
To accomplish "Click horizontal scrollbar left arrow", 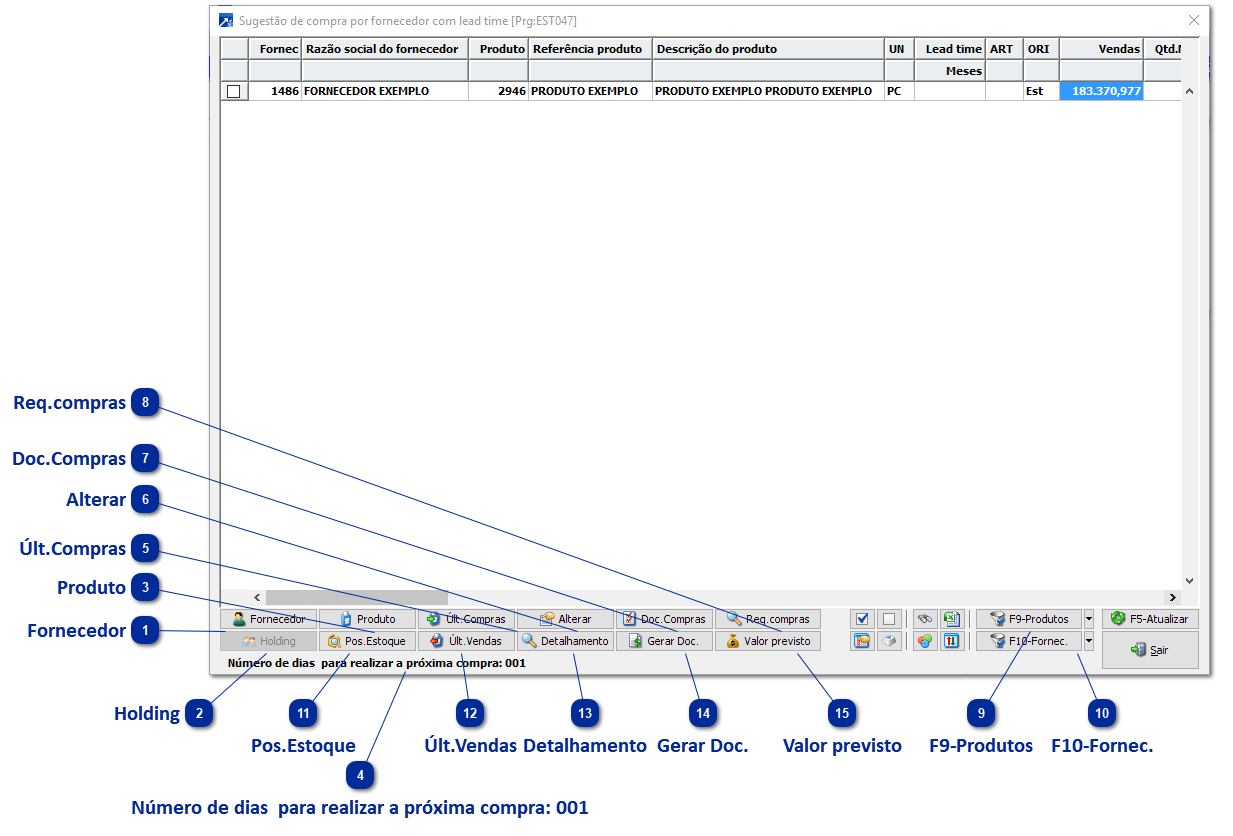I will tap(257, 597).
